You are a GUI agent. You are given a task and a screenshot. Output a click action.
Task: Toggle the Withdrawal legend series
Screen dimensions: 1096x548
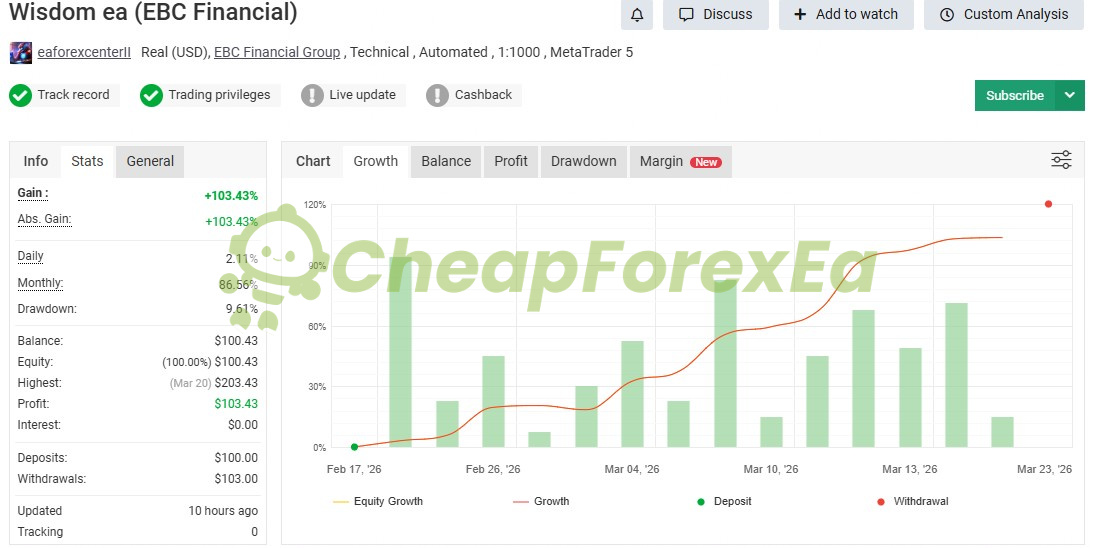click(912, 501)
